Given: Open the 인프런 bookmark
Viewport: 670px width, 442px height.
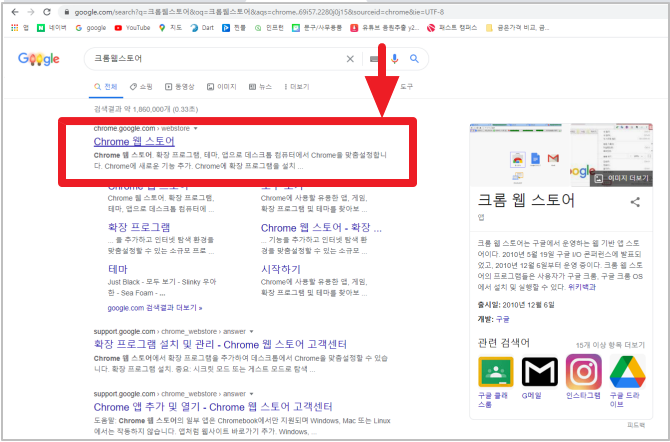Looking at the screenshot, I should [269, 28].
